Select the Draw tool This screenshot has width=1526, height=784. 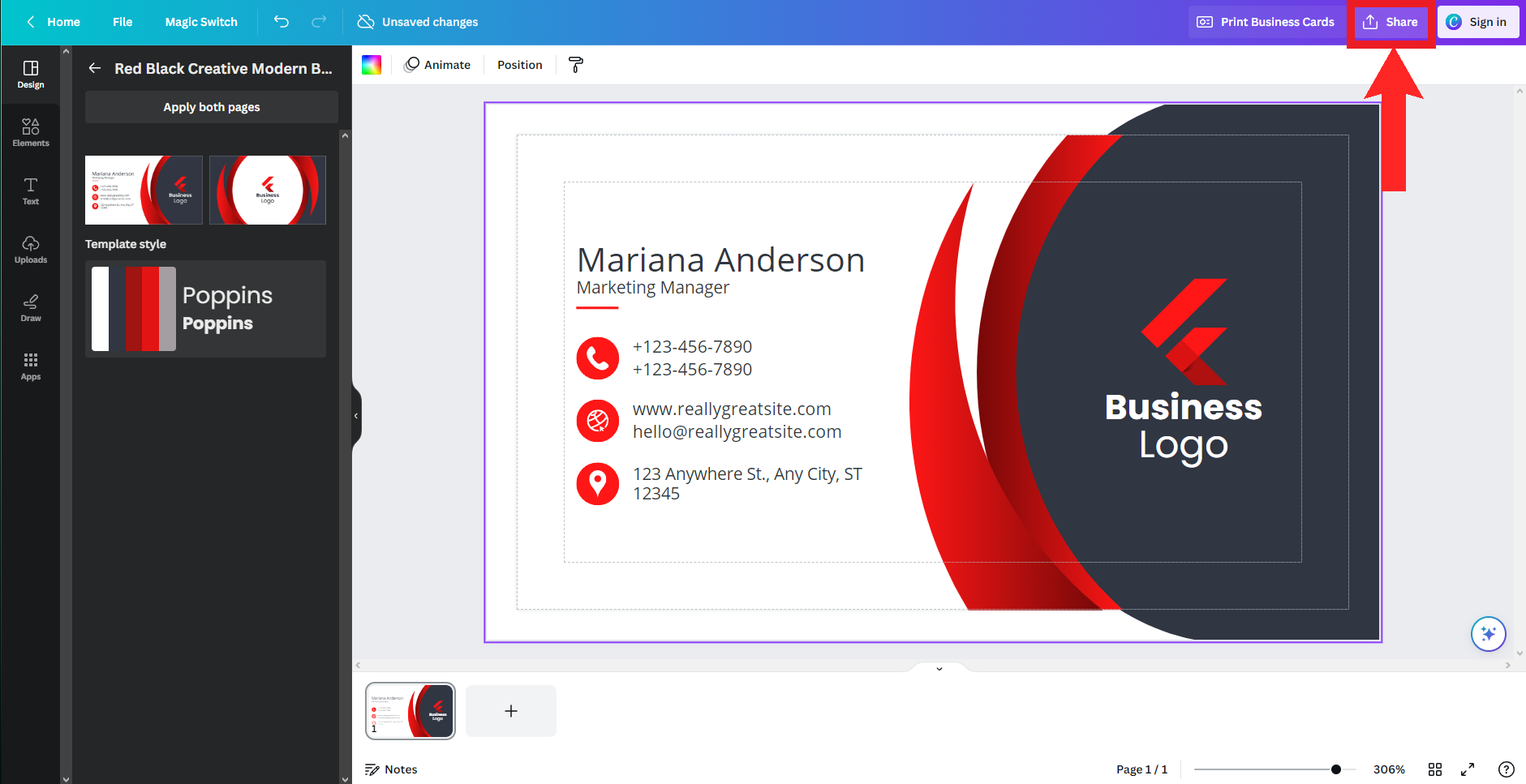31,307
